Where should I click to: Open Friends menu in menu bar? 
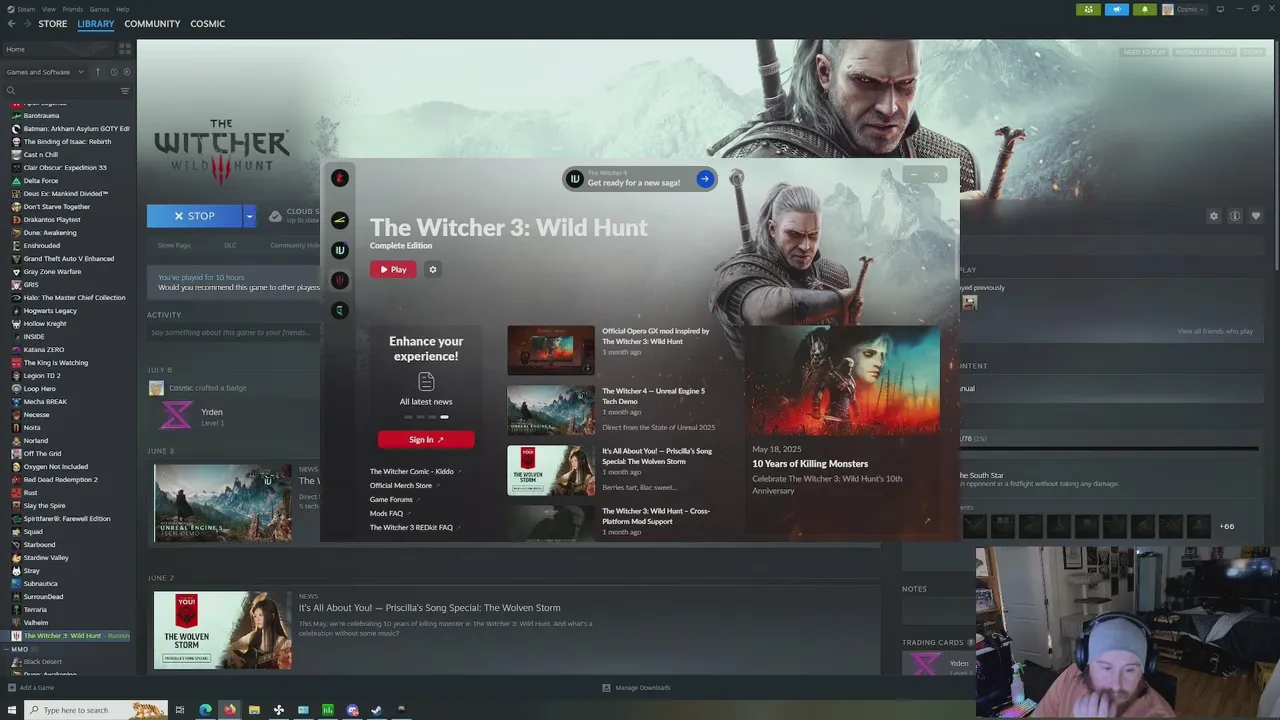73,9
